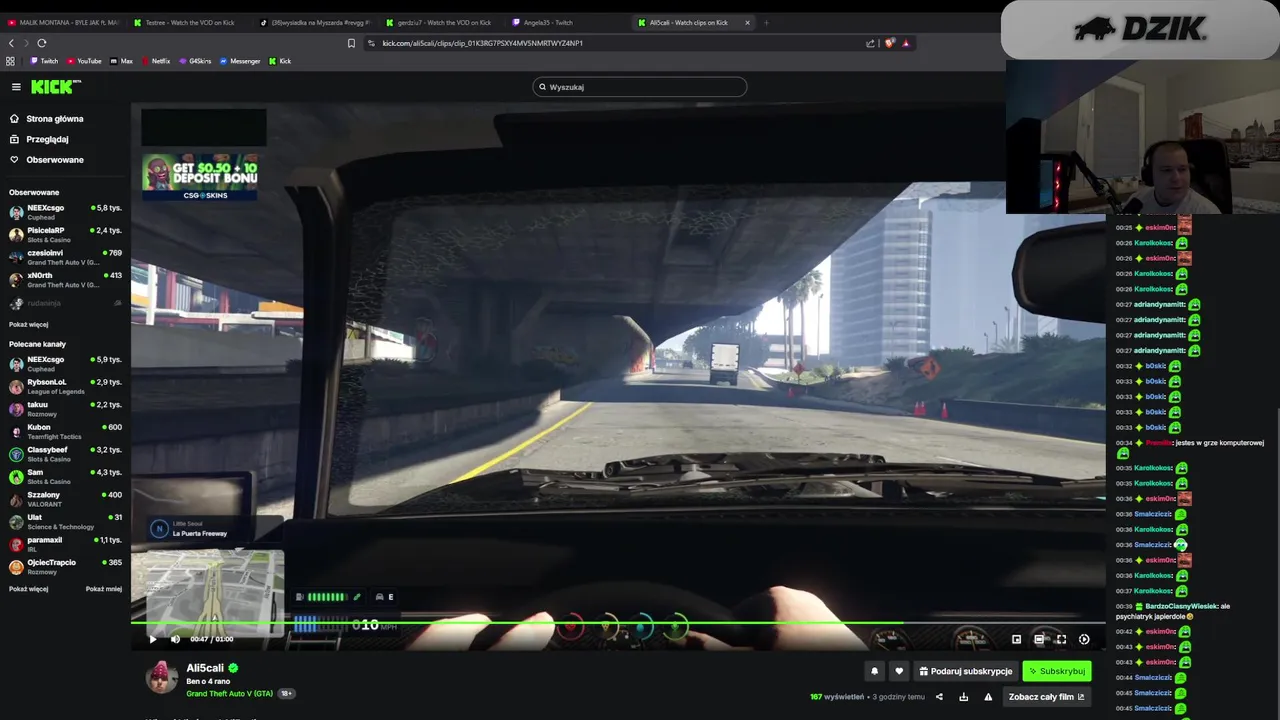Click into the Wyszukaj search field

coord(640,87)
